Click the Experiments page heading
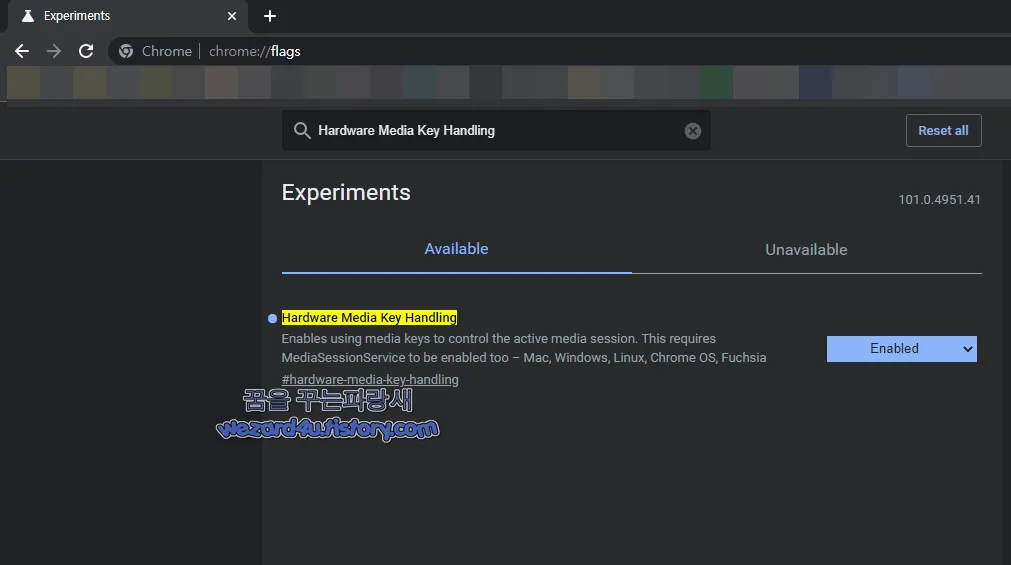Screen dimensions: 1011x565 [x=346, y=192]
